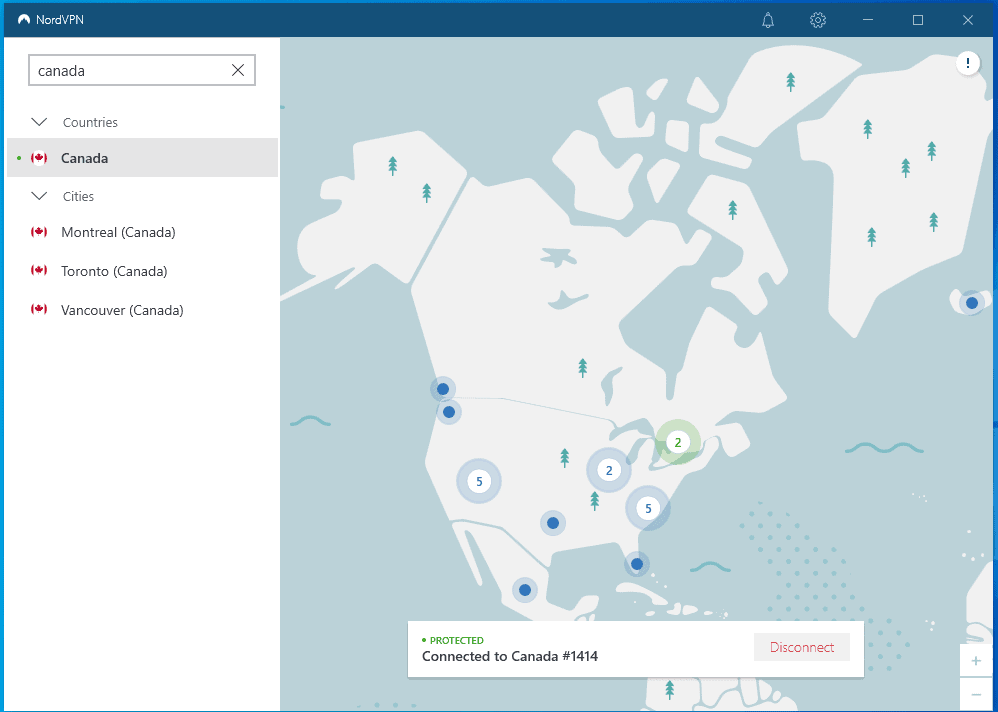Close the NordVPN window
The height and width of the screenshot is (712, 998).
[x=968, y=20]
